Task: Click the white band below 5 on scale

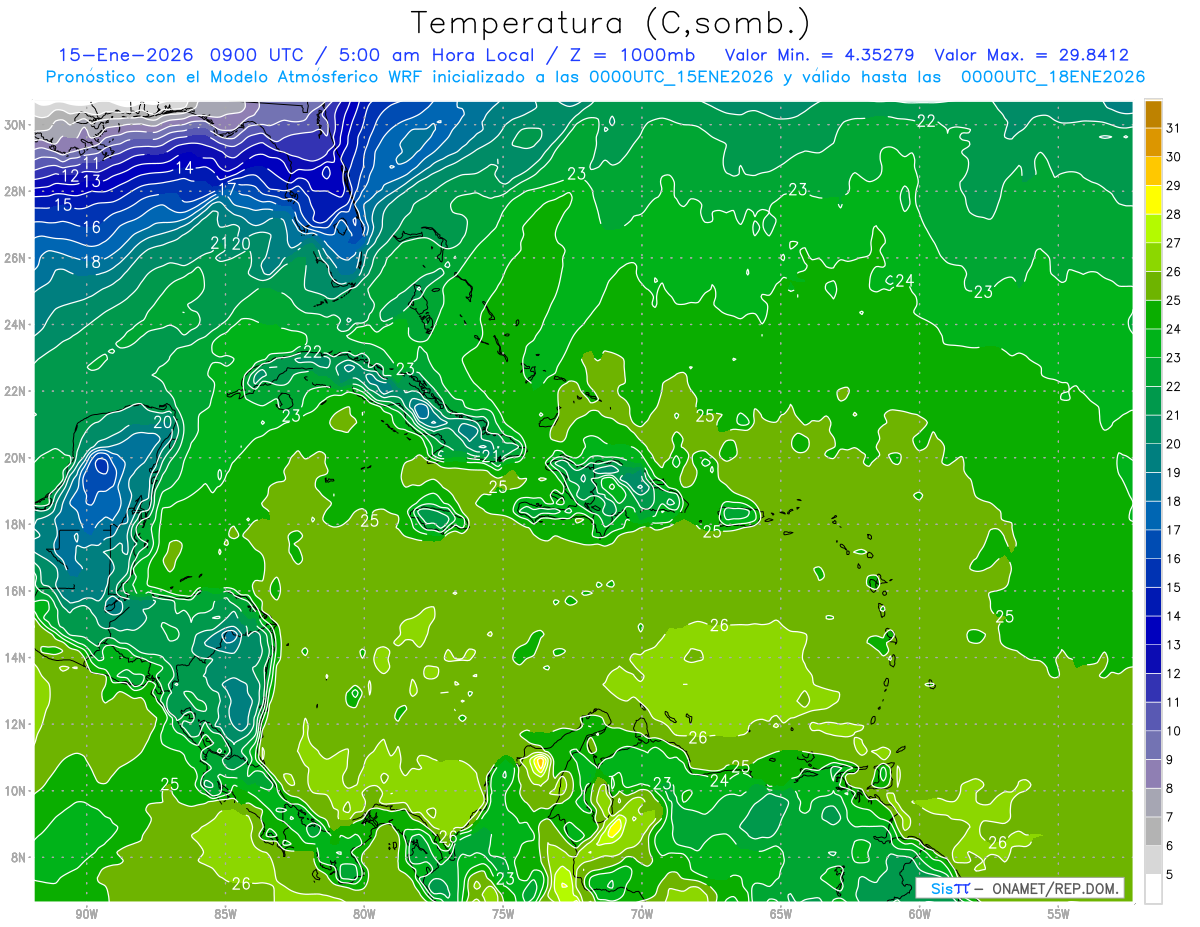Action: (1153, 889)
